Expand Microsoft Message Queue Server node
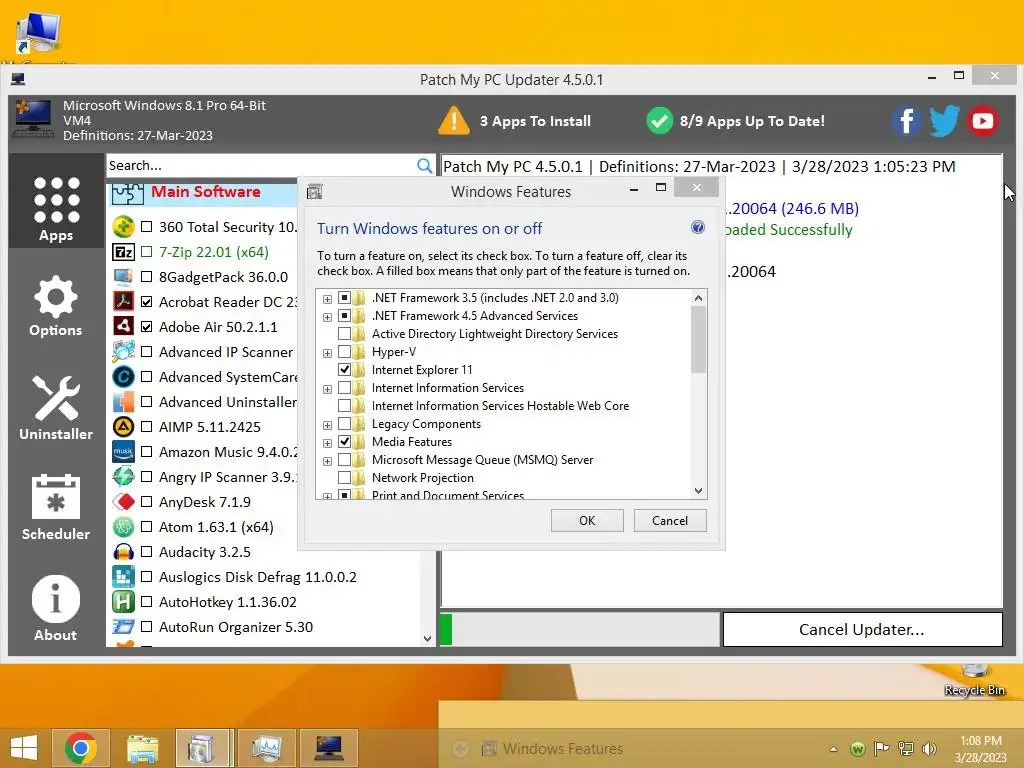The width and height of the screenshot is (1024, 768). [x=327, y=460]
